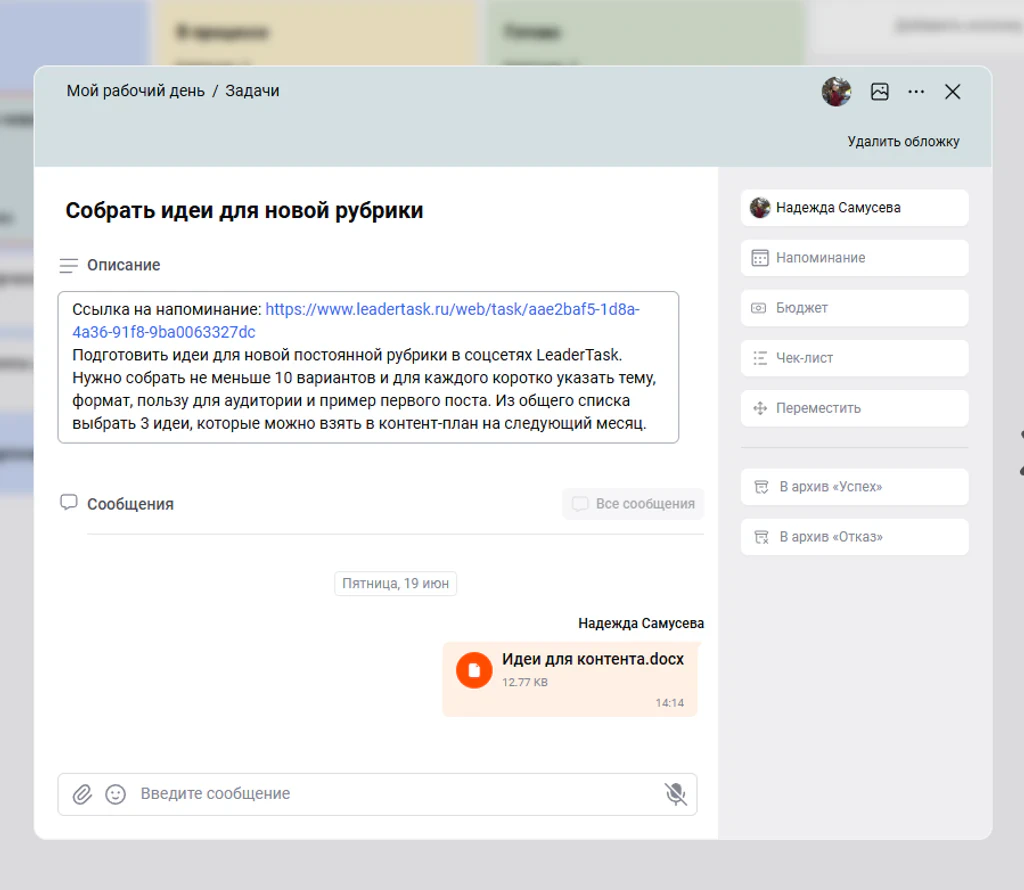The width and height of the screenshot is (1024, 890).
Task: Open the three-dots more options menu
Action: 916,91
